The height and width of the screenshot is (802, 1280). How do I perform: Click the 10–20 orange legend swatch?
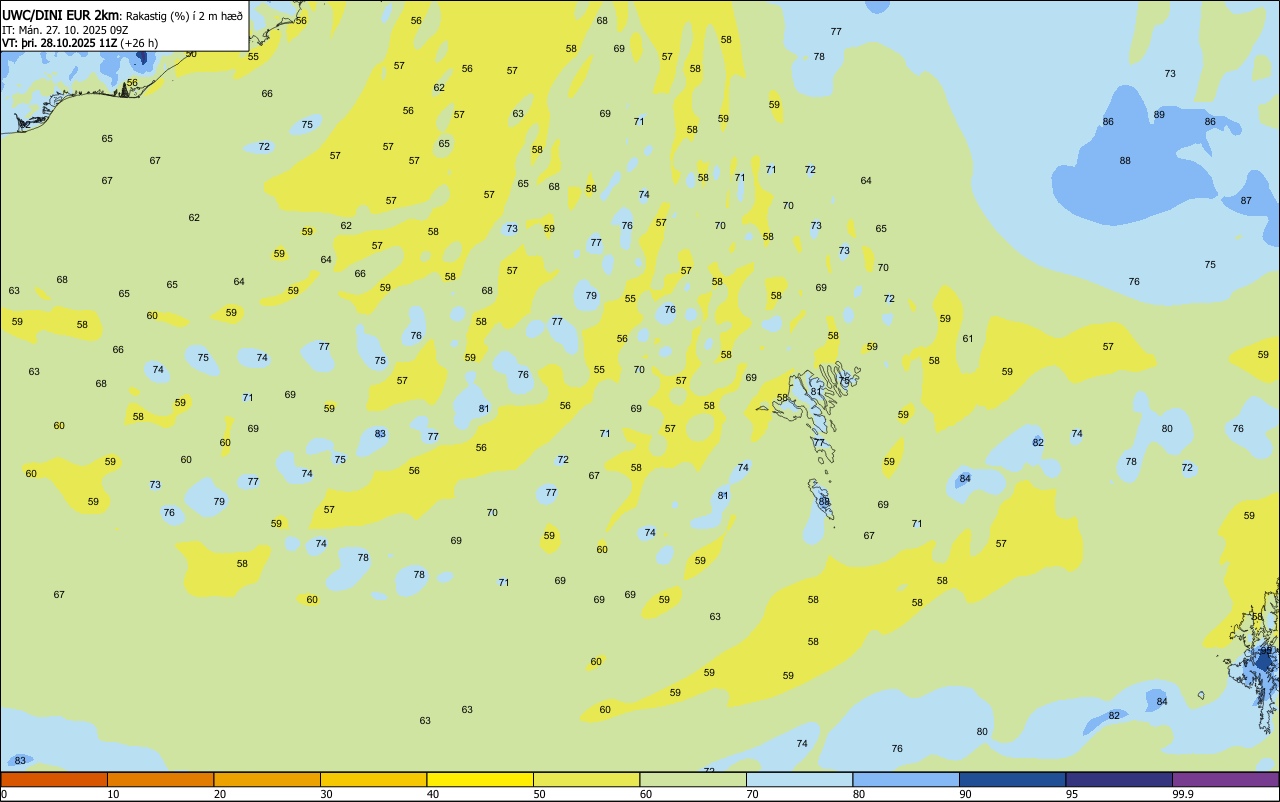[160, 779]
